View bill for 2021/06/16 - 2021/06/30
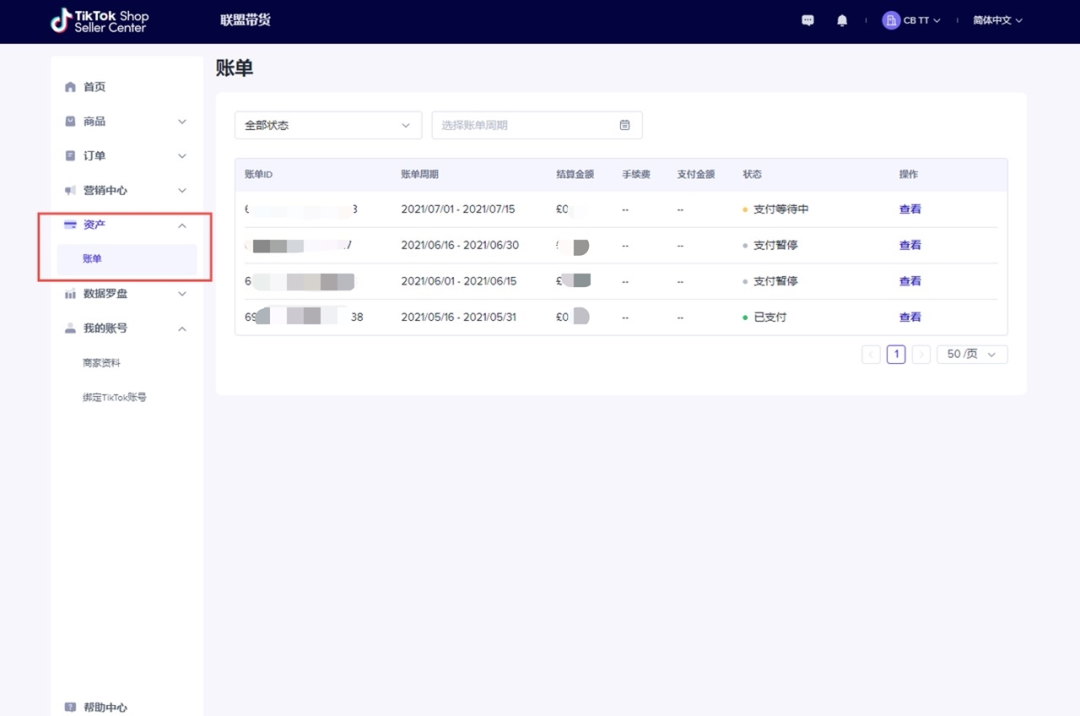The image size is (1080, 716). tap(910, 245)
